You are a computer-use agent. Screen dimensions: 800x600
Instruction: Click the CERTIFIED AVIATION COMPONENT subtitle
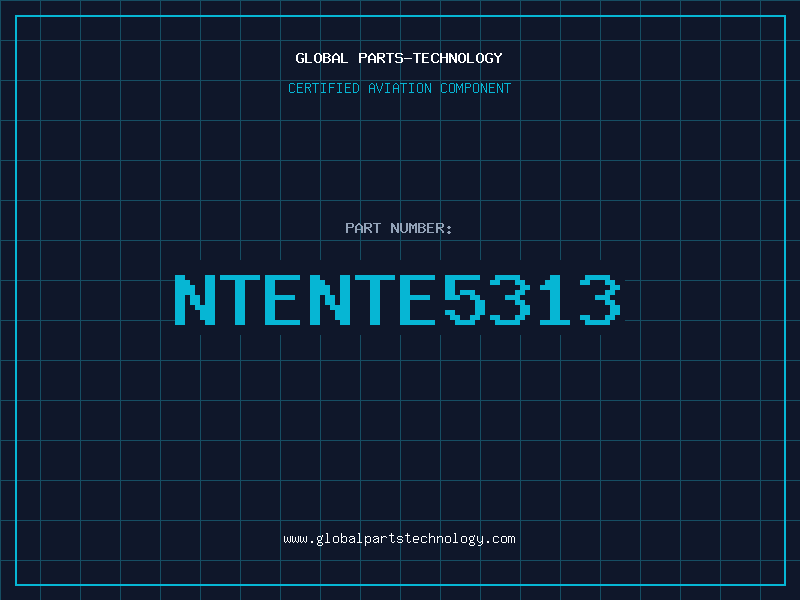pyautogui.click(x=399, y=88)
